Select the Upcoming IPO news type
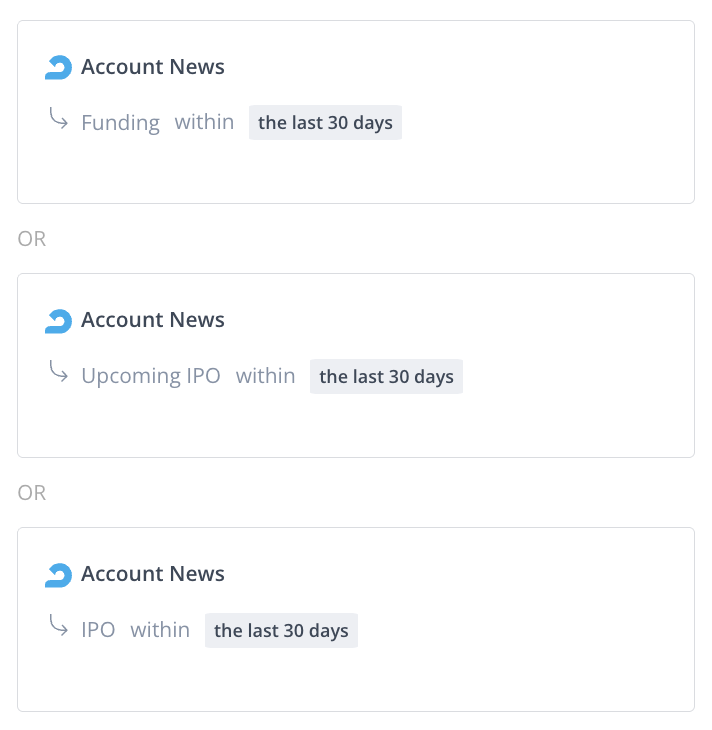Image resolution: width=712 pixels, height=730 pixels. click(x=151, y=376)
